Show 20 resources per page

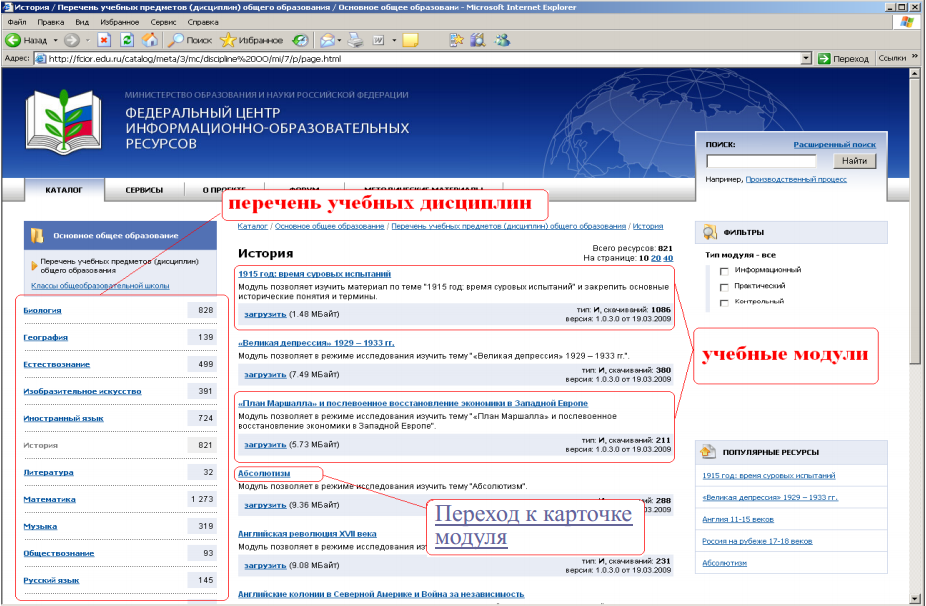(656, 258)
